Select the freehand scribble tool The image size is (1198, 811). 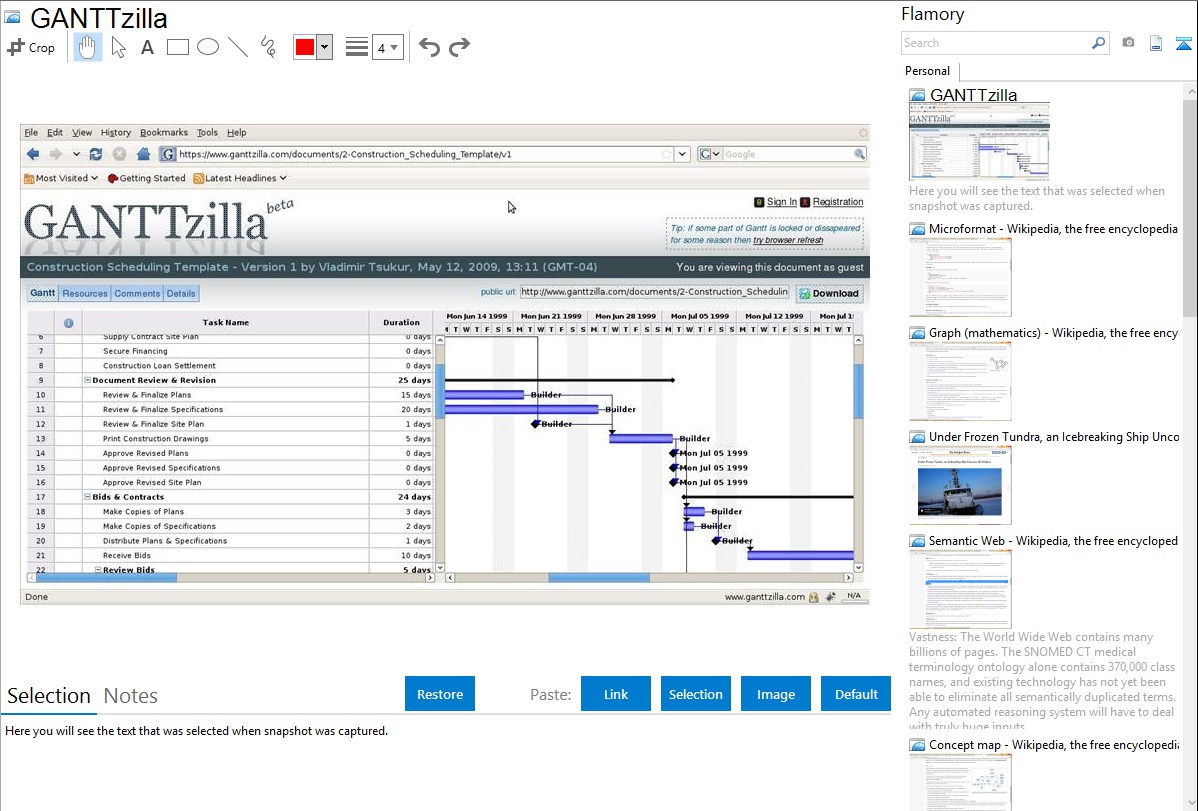[x=268, y=47]
